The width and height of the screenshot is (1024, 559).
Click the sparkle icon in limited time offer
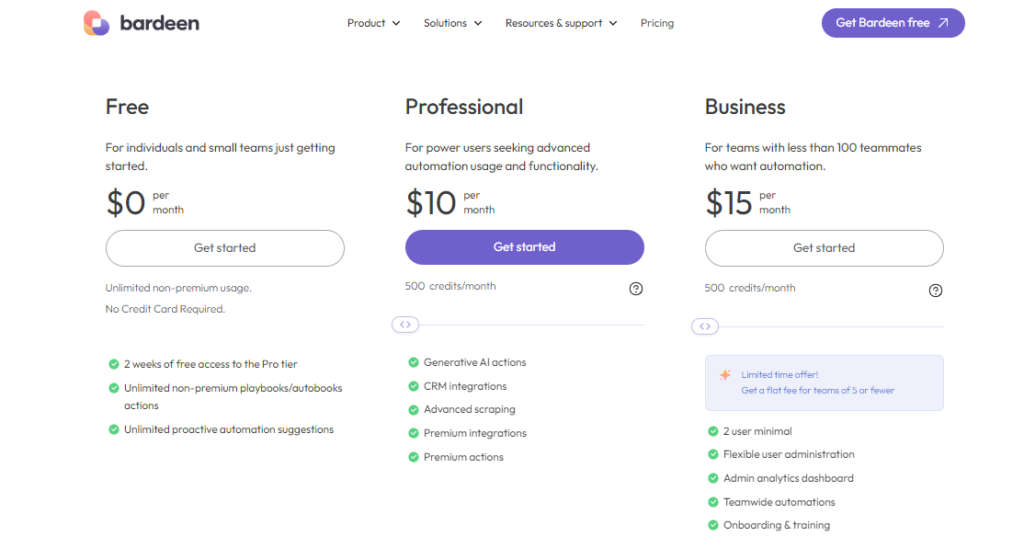(x=725, y=375)
